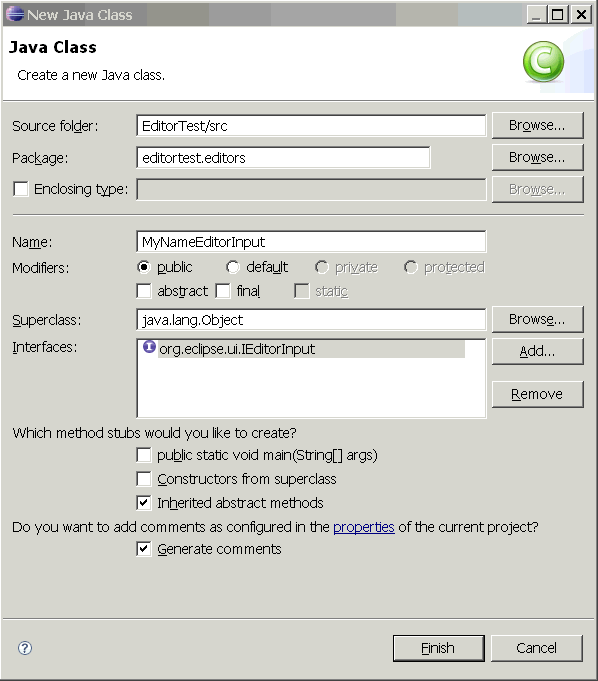Click the green Java class wizard icon
This screenshot has height=681, width=598.
(x=543, y=62)
